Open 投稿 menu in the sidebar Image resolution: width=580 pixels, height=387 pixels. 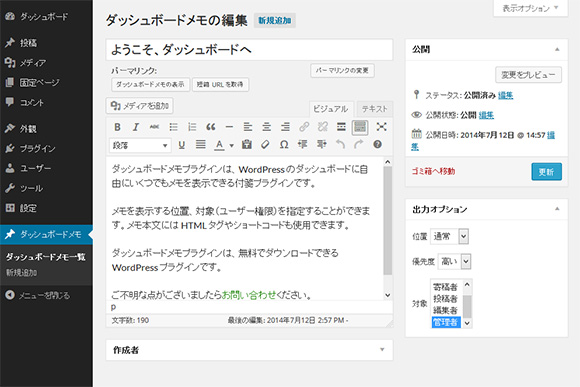tap(28, 43)
